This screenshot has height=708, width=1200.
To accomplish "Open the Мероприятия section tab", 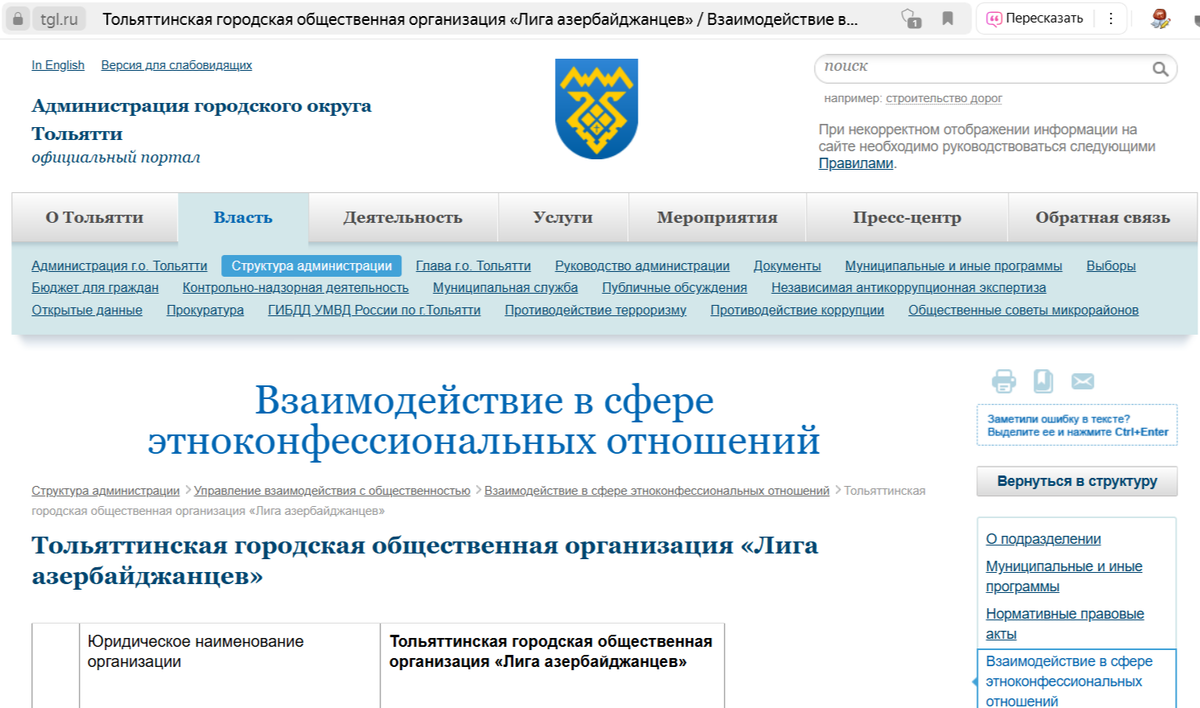I will click(717, 216).
